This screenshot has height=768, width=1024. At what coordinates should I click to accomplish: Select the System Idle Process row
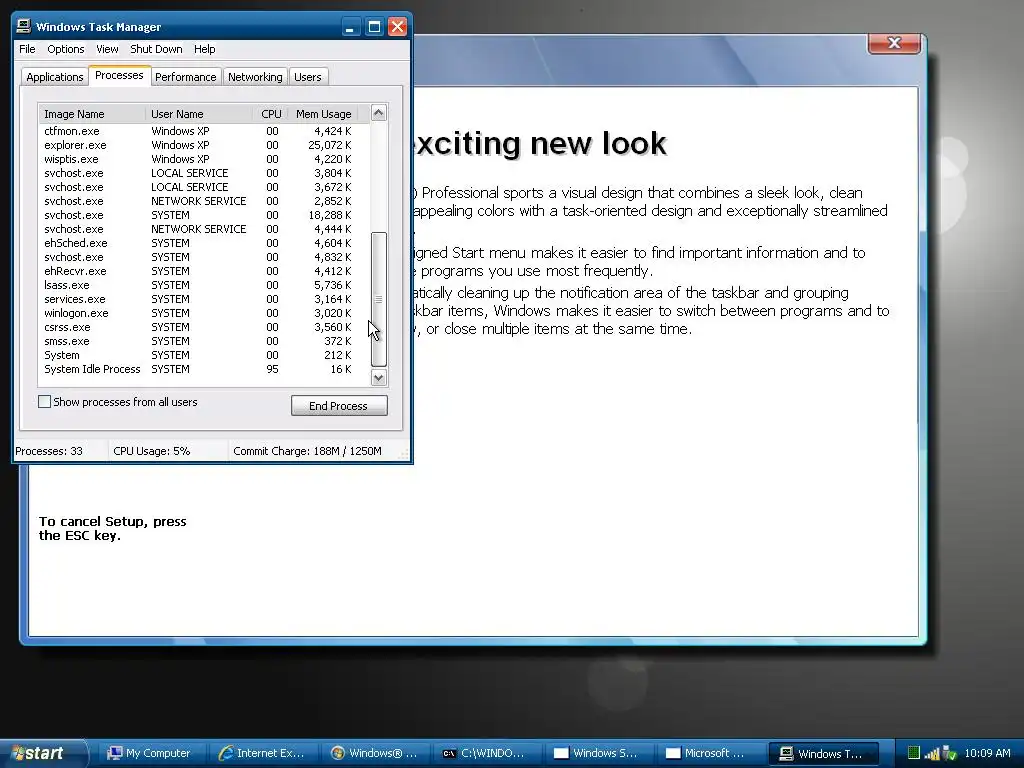[x=199, y=369]
